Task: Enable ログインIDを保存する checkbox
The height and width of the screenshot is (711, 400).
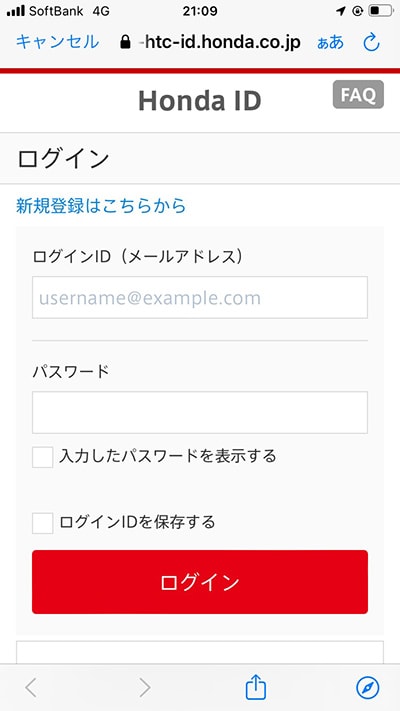Action: (x=43, y=523)
